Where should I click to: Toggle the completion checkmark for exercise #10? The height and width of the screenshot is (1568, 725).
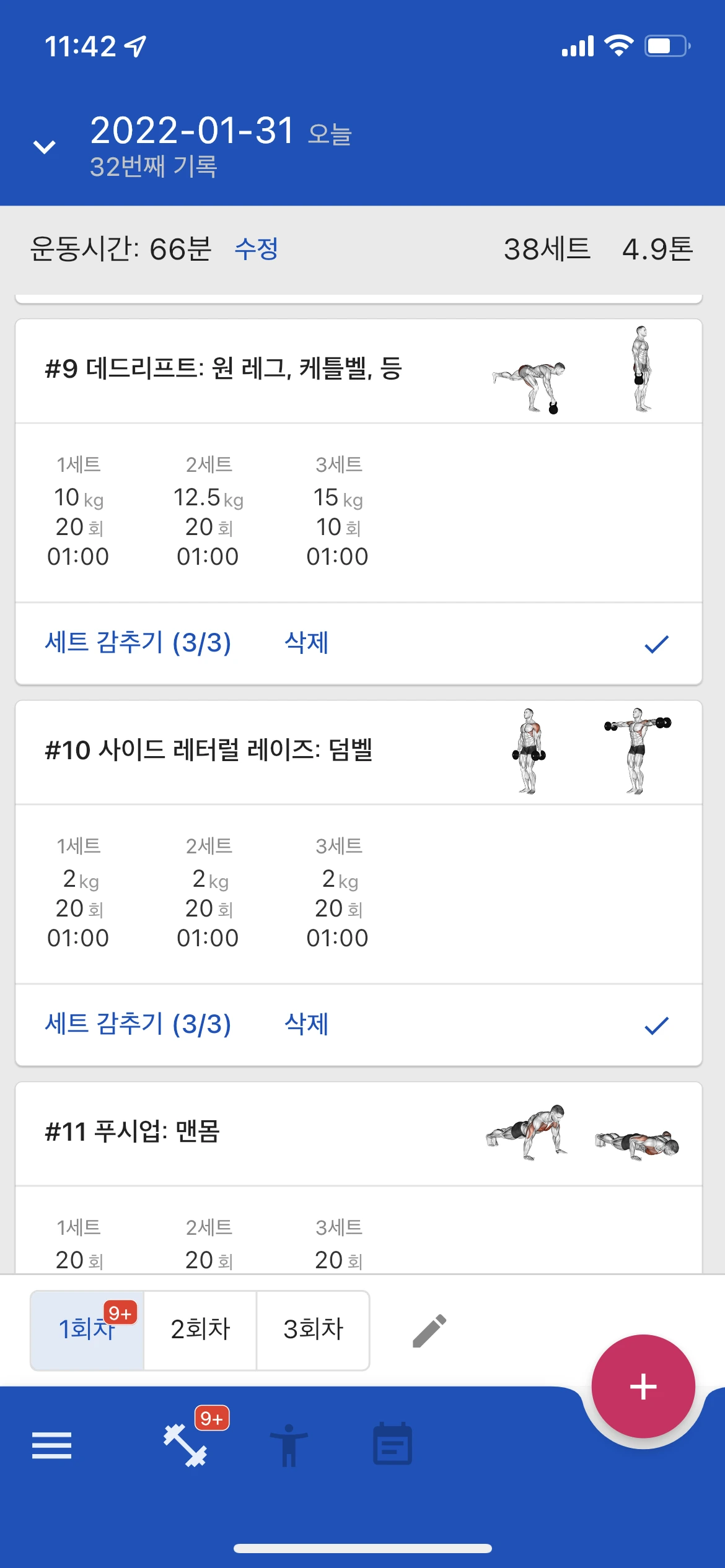656,1026
